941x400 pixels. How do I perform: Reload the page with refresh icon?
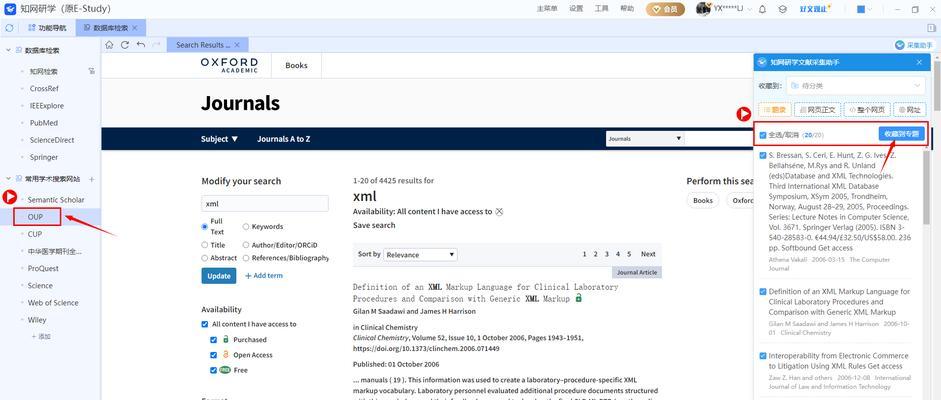point(125,45)
